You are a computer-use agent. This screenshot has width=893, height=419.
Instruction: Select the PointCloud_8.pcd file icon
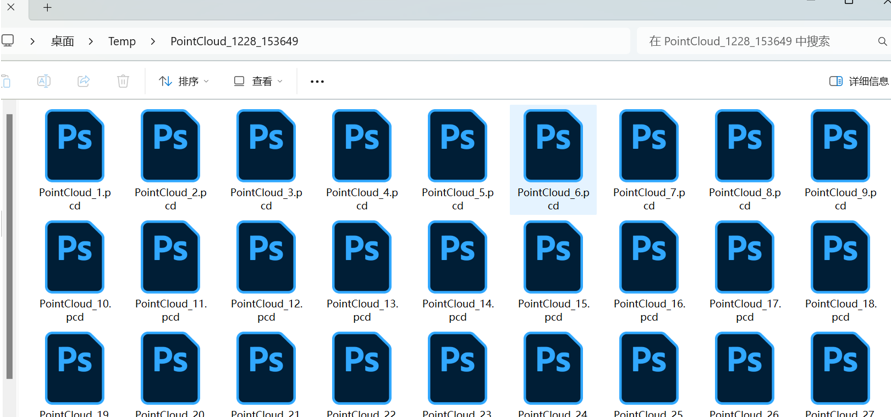pos(744,146)
